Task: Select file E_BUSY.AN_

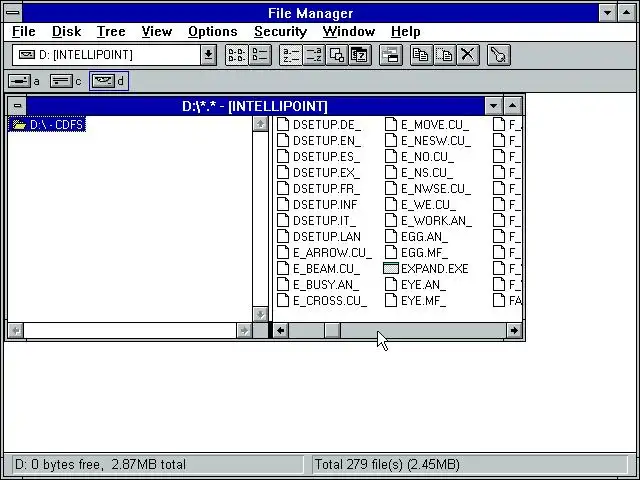Action: pyautogui.click(x=318, y=284)
